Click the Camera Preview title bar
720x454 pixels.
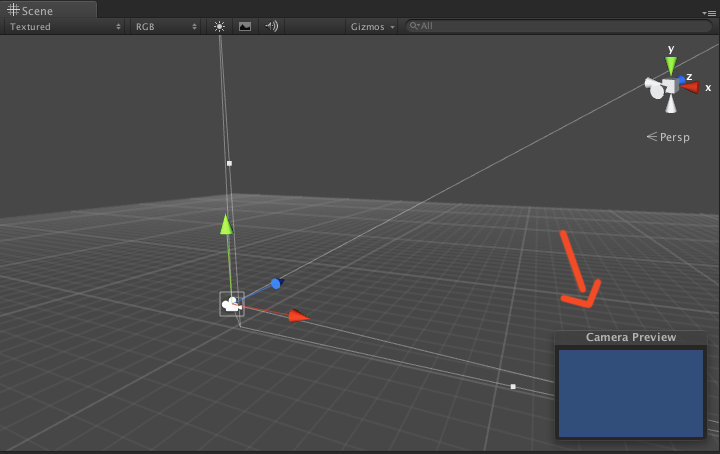pos(631,337)
